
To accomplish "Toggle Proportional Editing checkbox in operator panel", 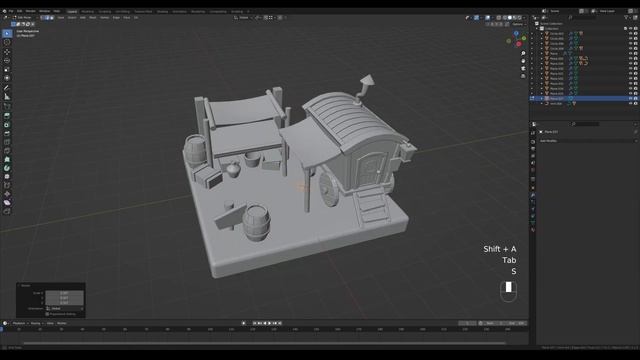I will [47, 314].
